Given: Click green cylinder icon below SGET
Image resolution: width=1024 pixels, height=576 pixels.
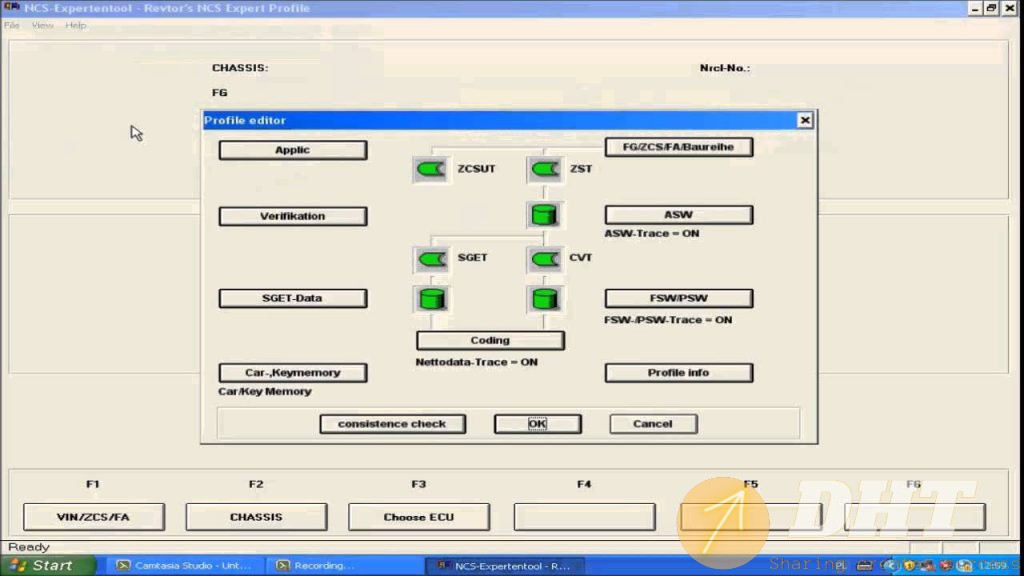Looking at the screenshot, I should pyautogui.click(x=432, y=298).
